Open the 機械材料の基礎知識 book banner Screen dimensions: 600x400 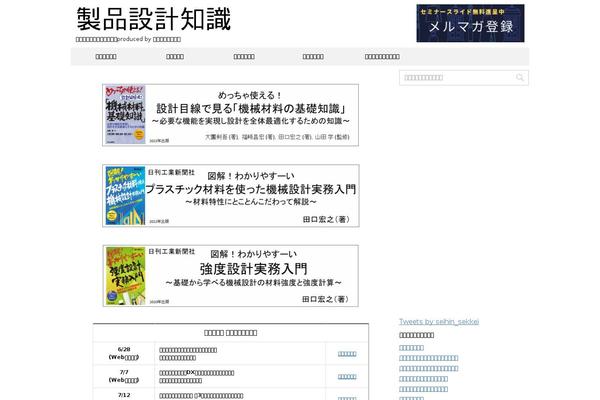click(x=230, y=115)
